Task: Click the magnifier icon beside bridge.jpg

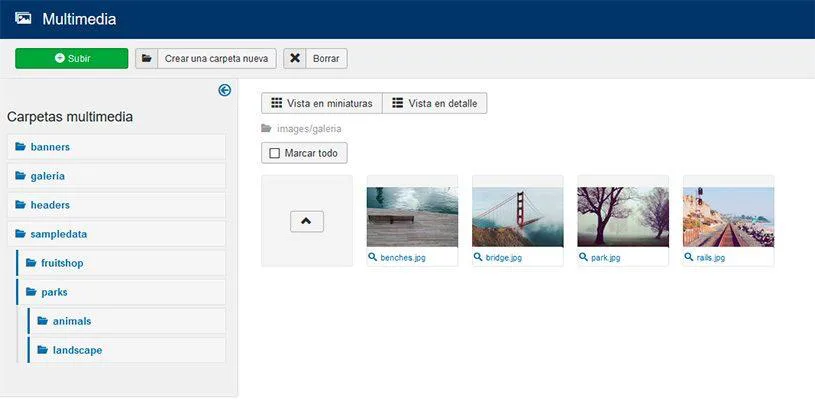Action: point(478,257)
